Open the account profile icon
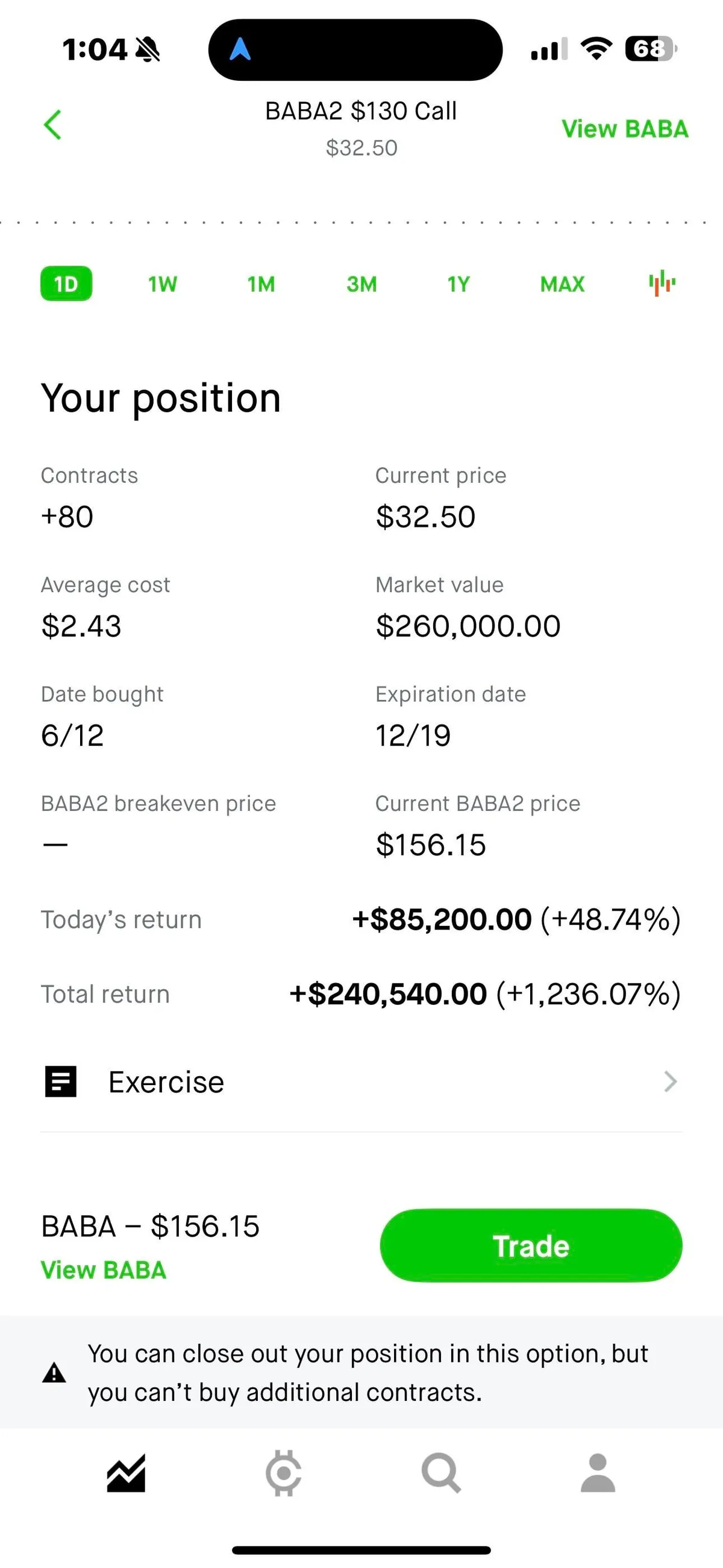 (598, 1473)
